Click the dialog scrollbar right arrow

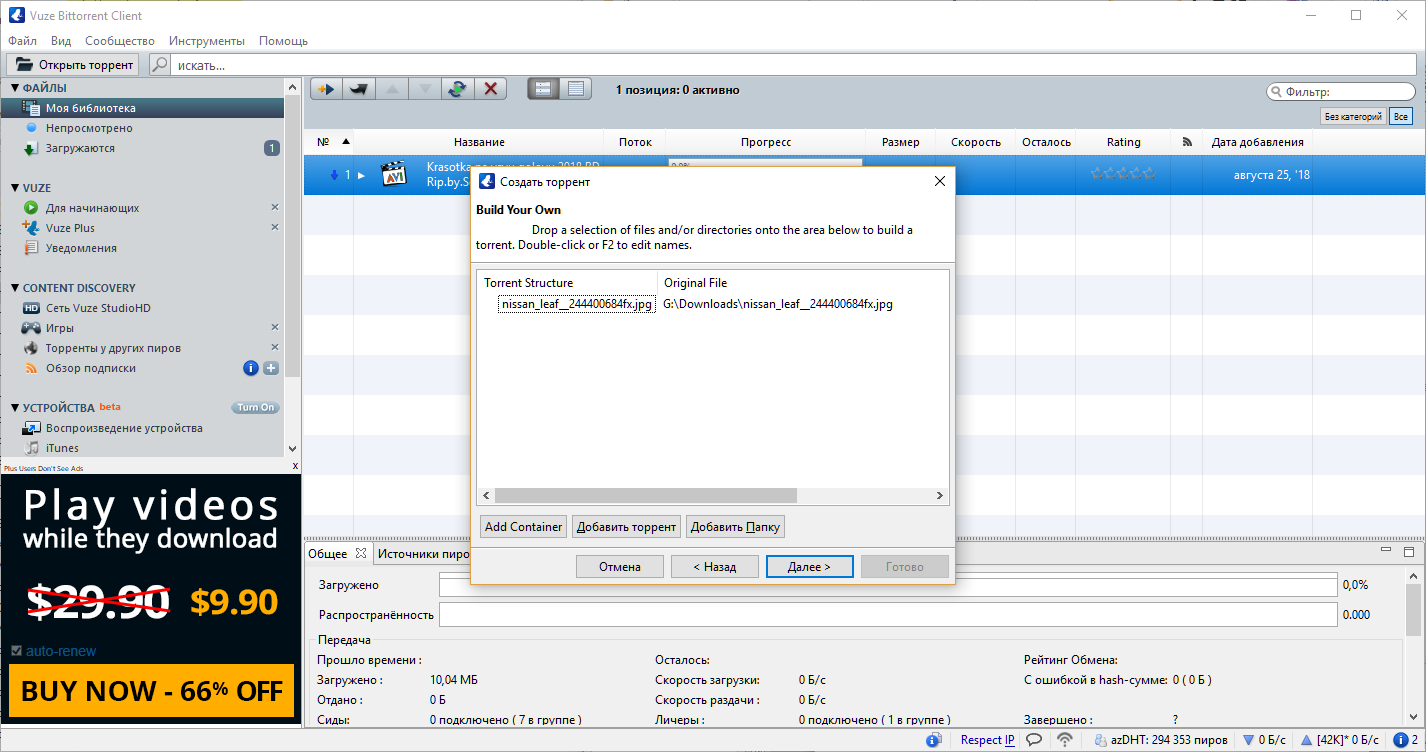(x=940, y=495)
